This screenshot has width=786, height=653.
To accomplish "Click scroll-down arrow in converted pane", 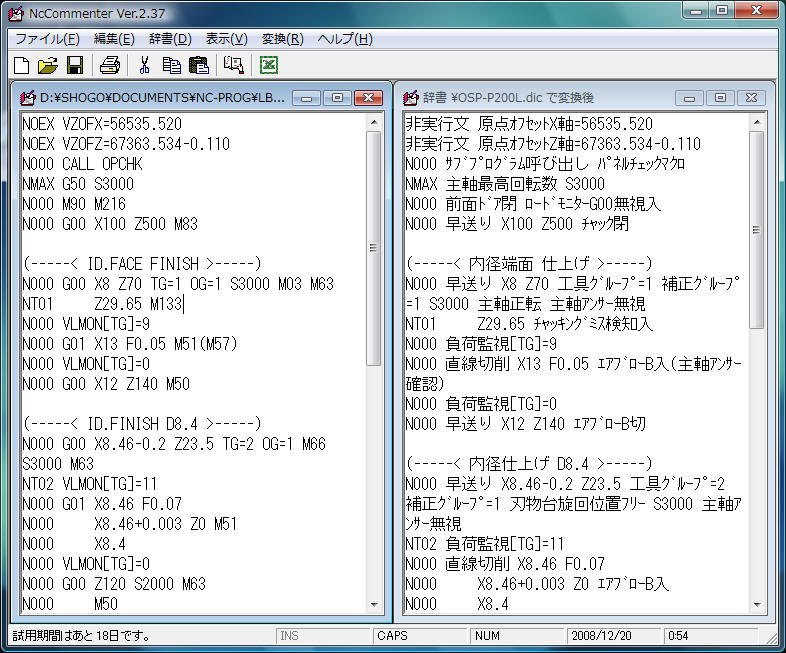I will [757, 604].
